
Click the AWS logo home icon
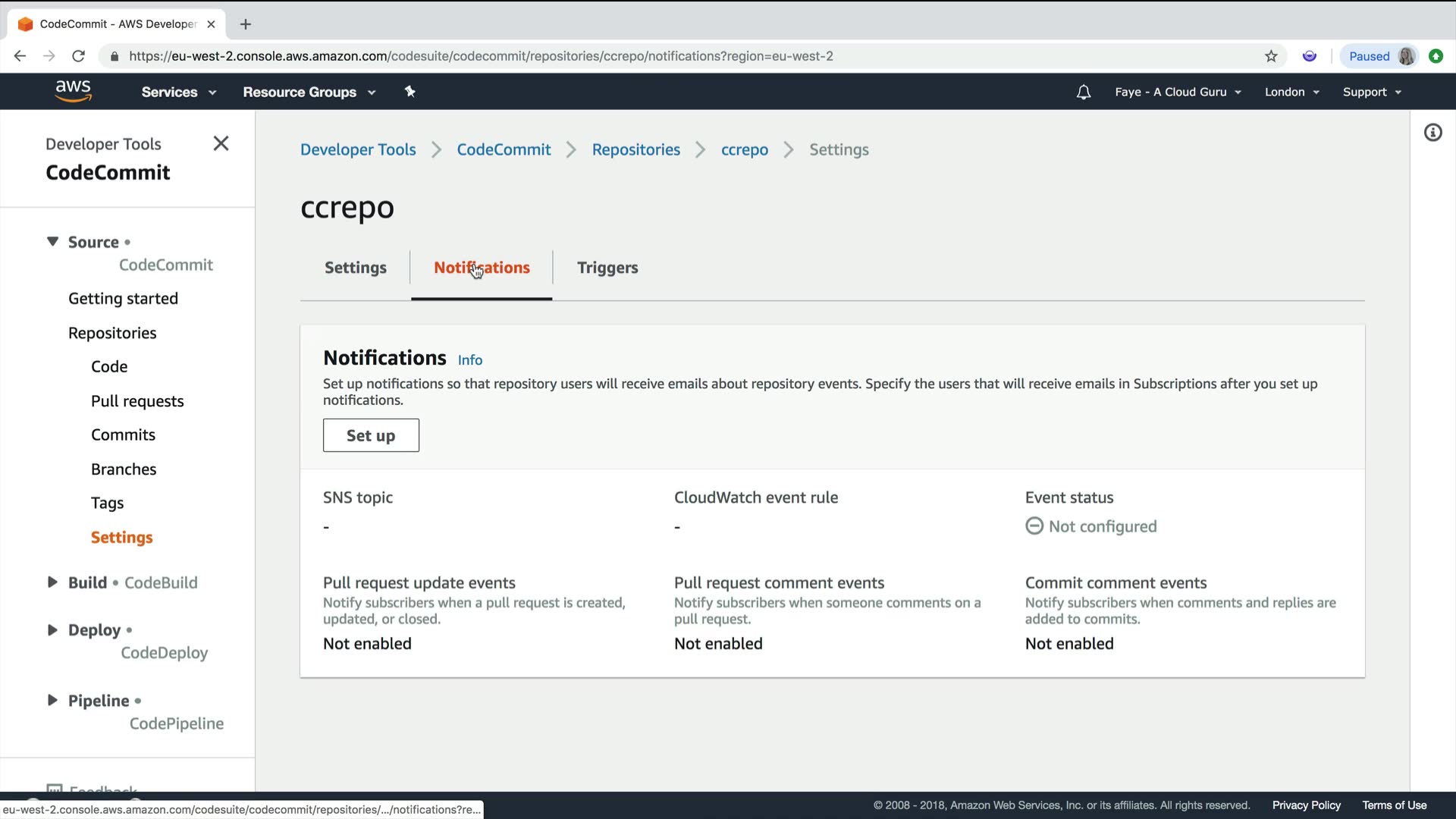pos(73,91)
